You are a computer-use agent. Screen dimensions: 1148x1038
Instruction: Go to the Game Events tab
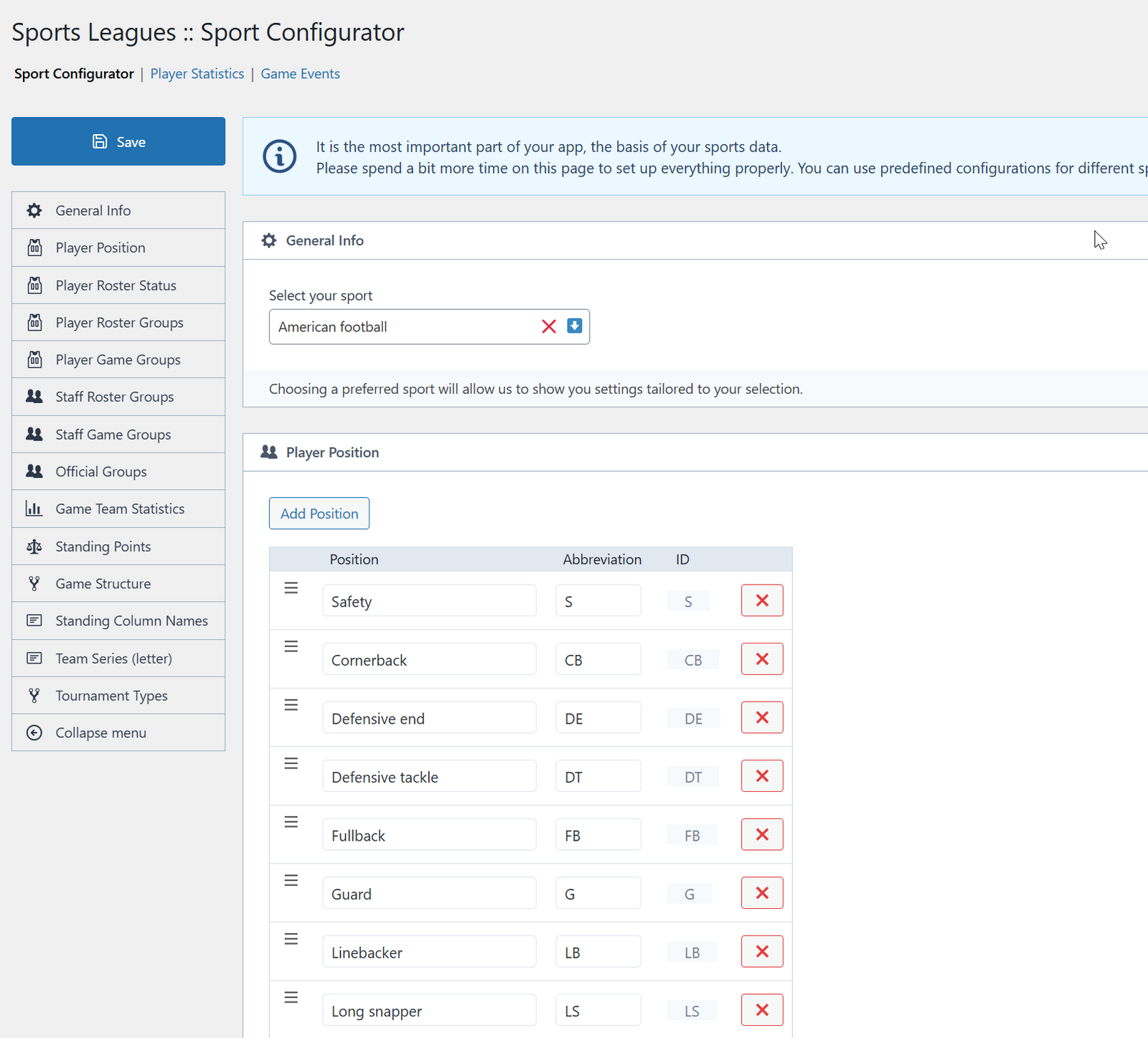300,74
